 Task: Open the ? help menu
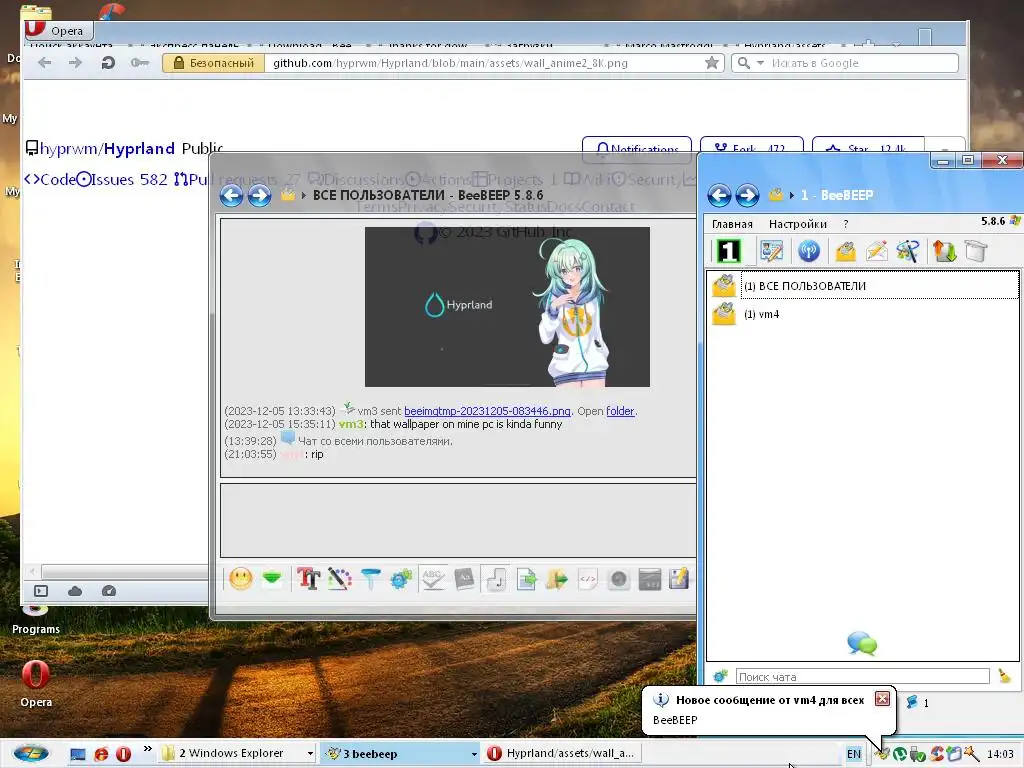tap(846, 224)
